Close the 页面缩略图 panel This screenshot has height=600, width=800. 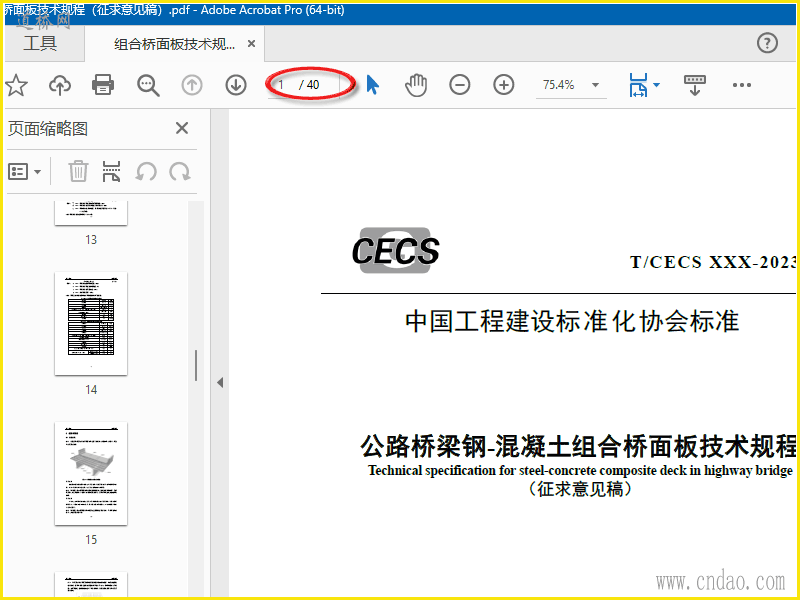(182, 128)
